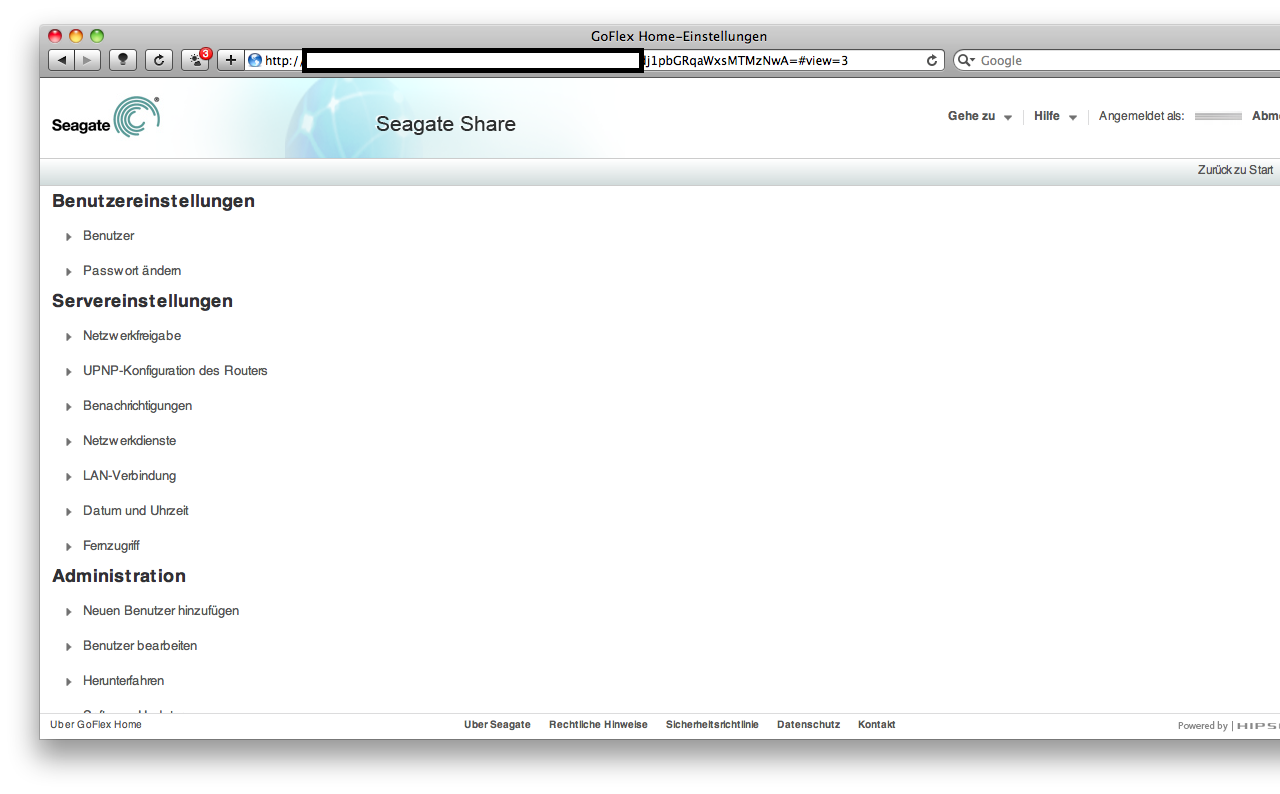Viewport: 1280px width, 794px height.
Task: Open the Sicherheitsrichtlinie footer link
Action: pyautogui.click(x=712, y=724)
